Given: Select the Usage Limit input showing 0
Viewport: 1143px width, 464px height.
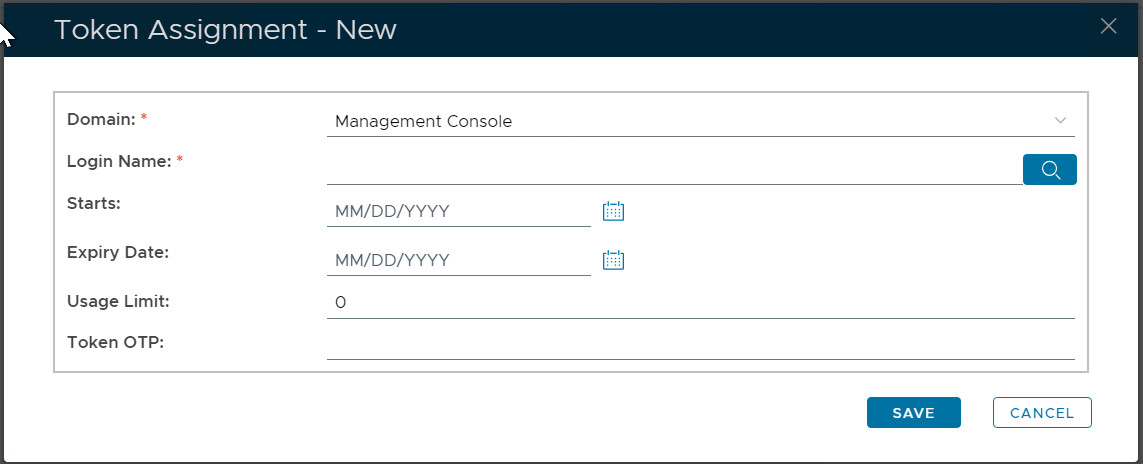Looking at the screenshot, I should 700,302.
